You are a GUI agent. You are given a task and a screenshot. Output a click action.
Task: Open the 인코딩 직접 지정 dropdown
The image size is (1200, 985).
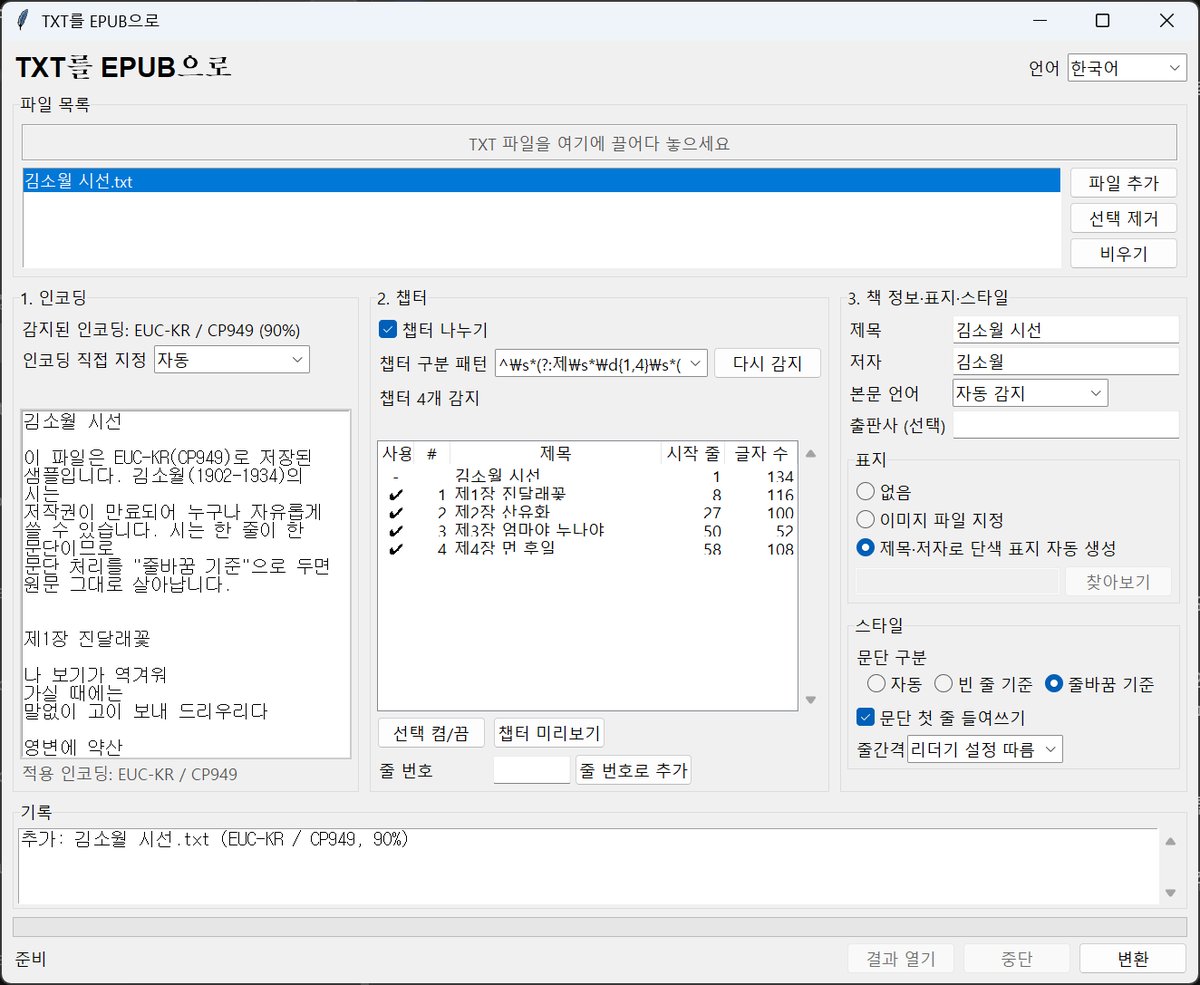[x=232, y=359]
